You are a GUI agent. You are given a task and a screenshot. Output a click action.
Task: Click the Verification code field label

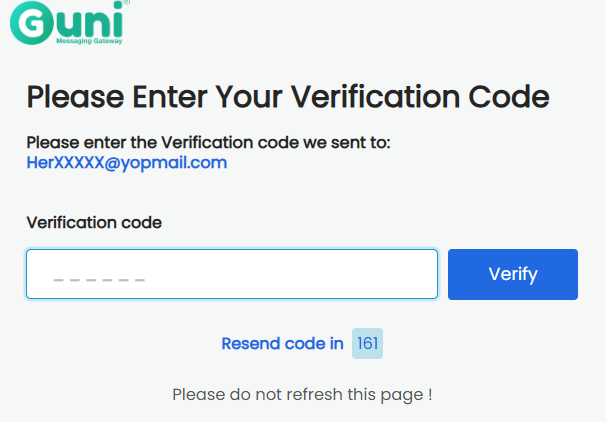94,223
